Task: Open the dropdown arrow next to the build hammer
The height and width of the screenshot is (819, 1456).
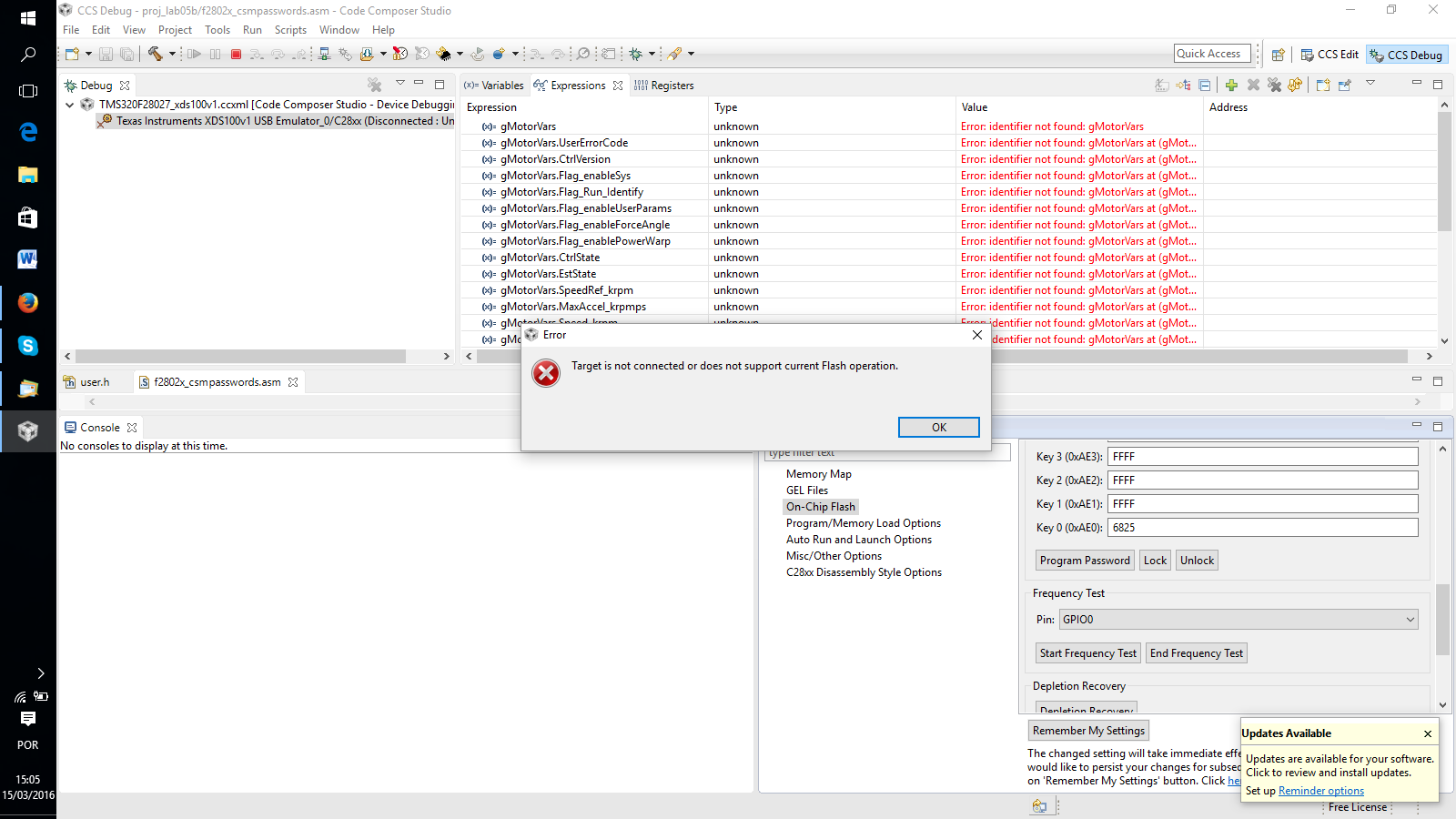Action: (x=171, y=55)
